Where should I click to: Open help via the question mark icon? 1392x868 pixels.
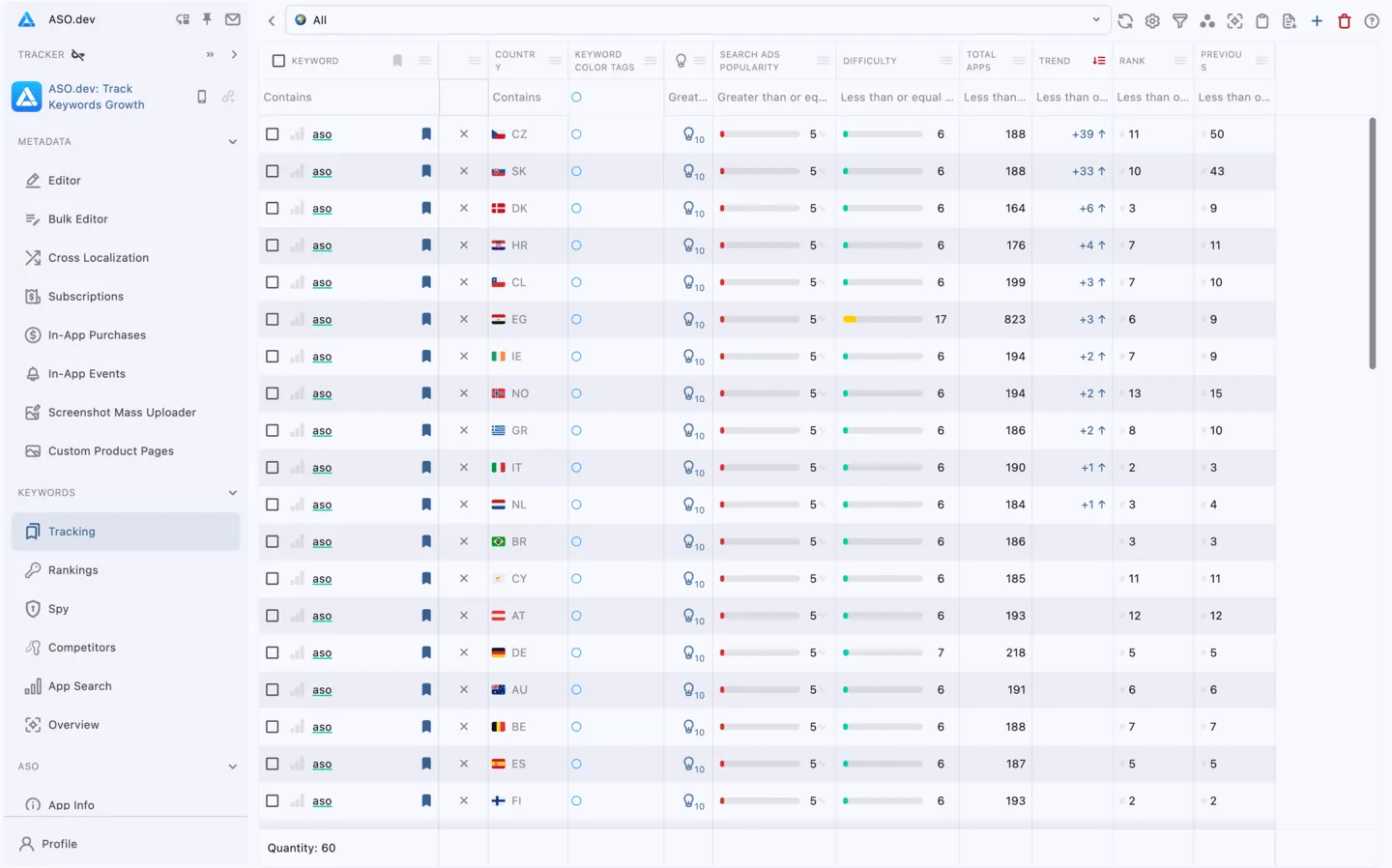click(x=1371, y=19)
